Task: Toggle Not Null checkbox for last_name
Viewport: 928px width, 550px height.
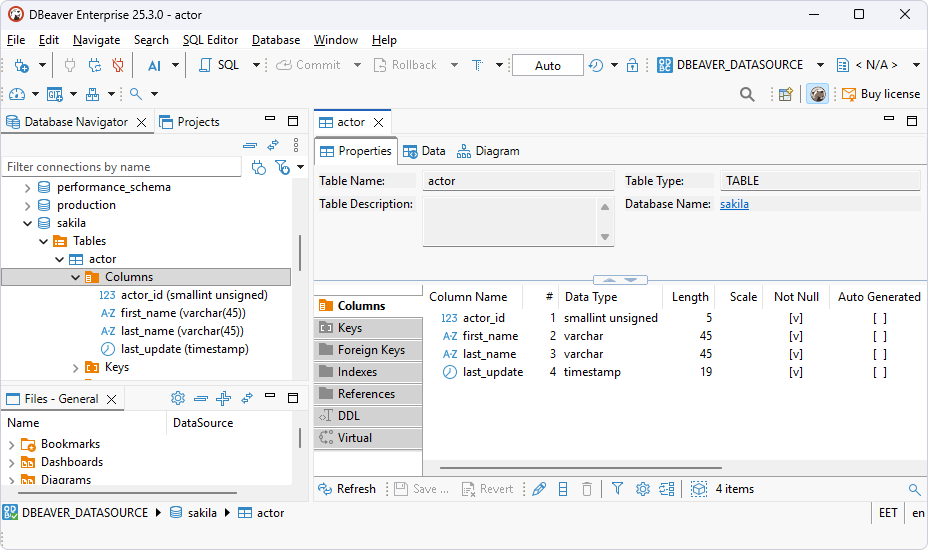Action: [x=795, y=354]
